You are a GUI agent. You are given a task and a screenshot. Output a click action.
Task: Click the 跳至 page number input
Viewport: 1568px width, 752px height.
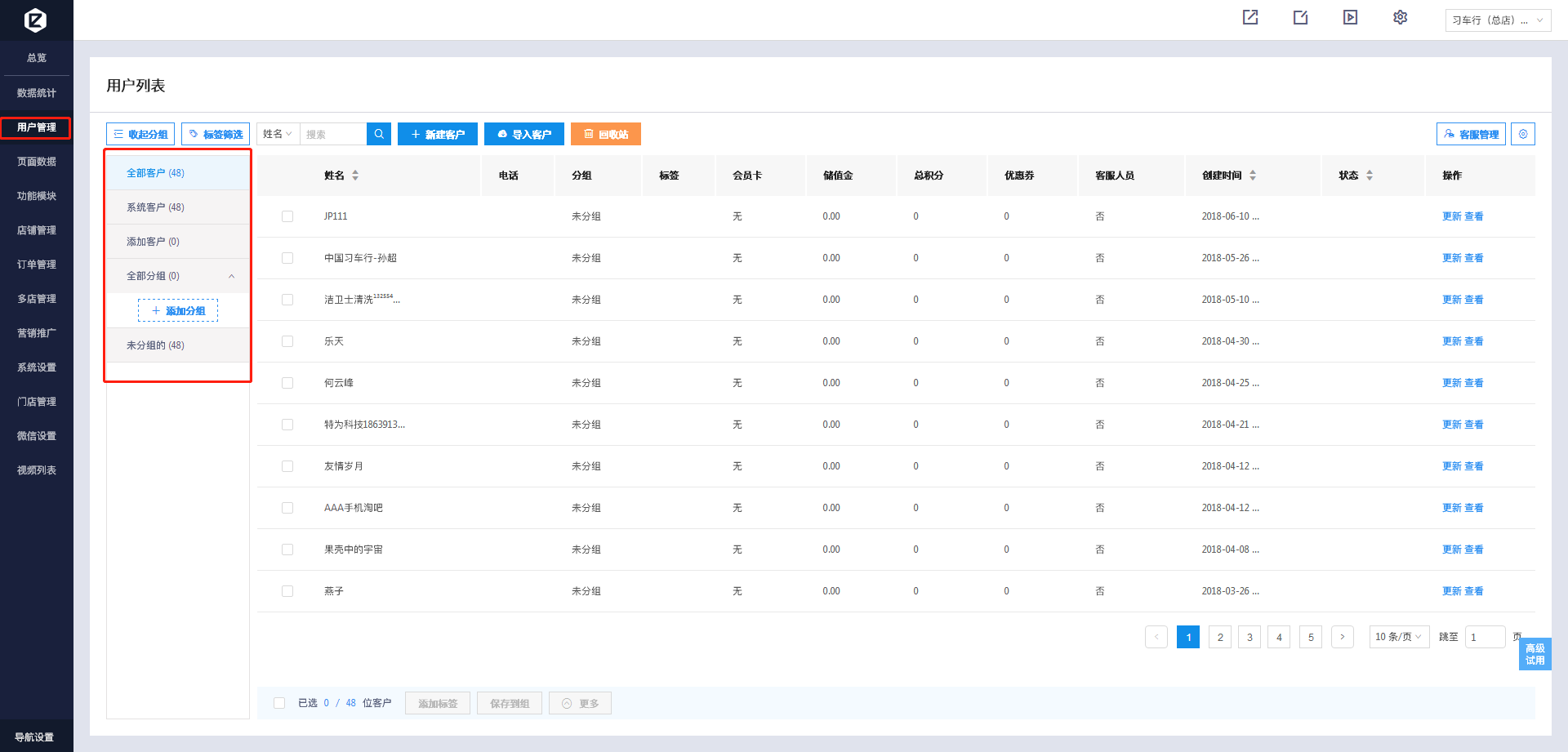[x=1484, y=637]
